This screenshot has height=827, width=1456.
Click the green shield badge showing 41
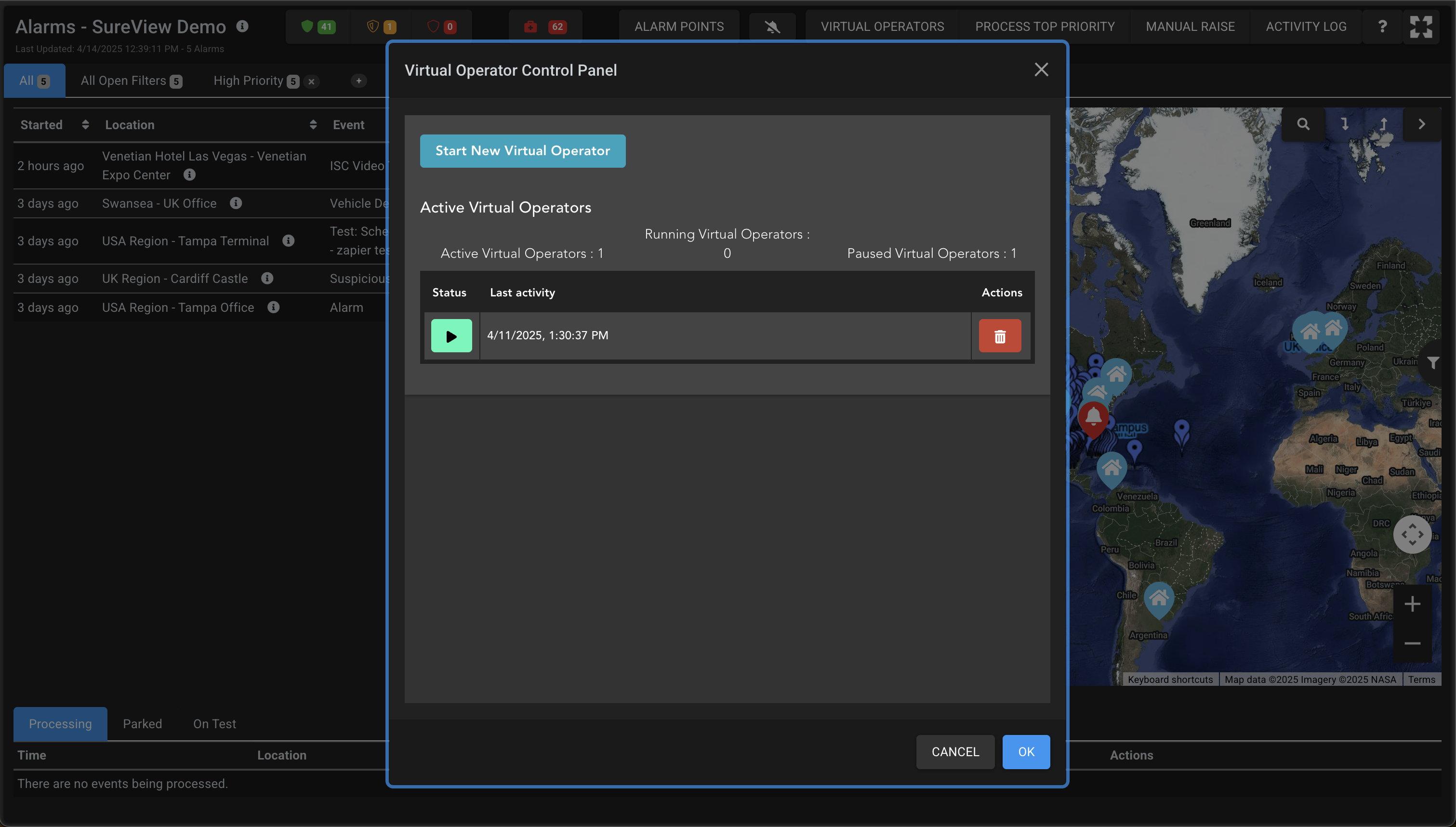click(x=318, y=27)
